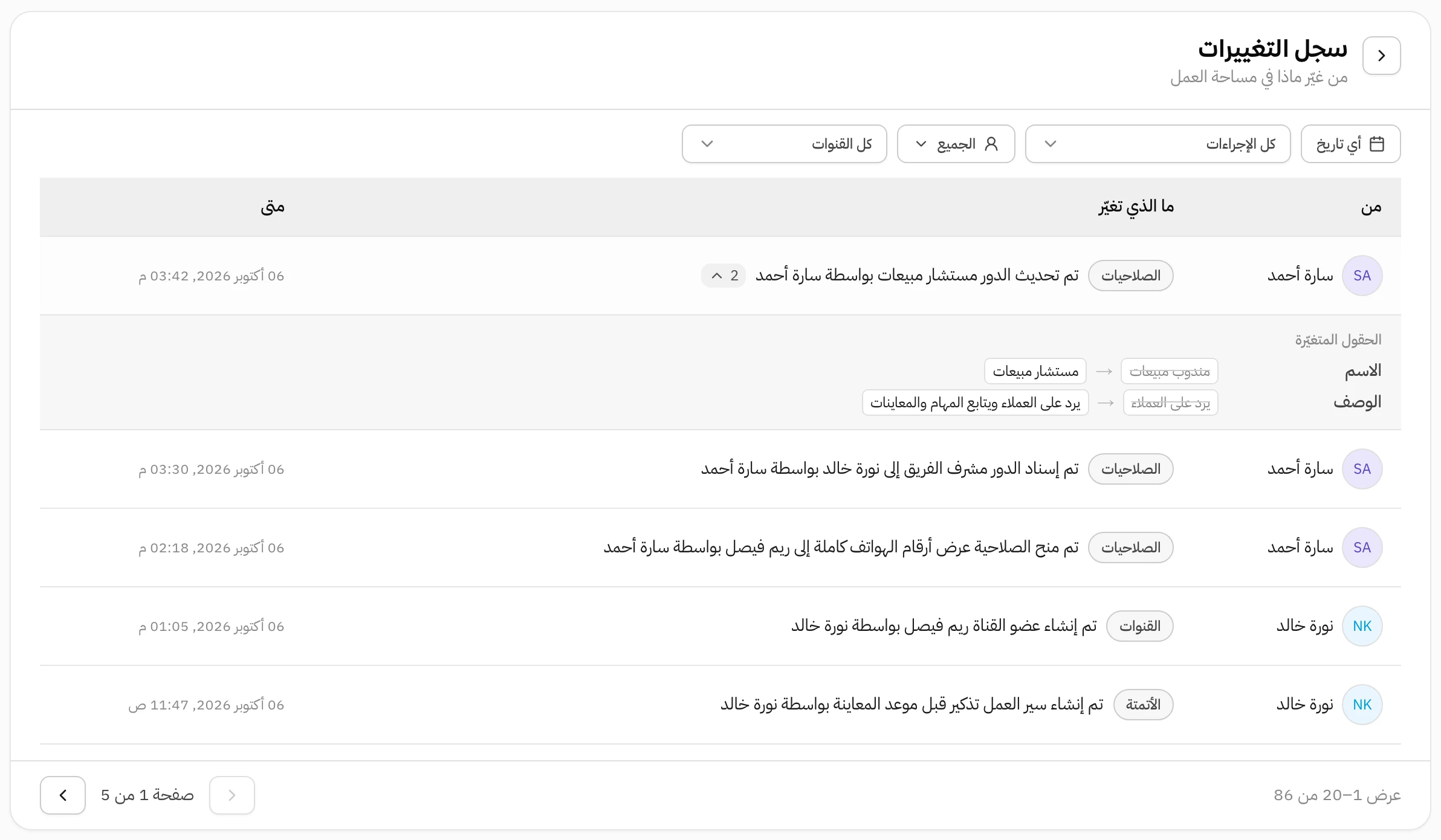The height and width of the screenshot is (840, 1441).
Task: Click the الأتمتة tag badge
Action: [1143, 705]
